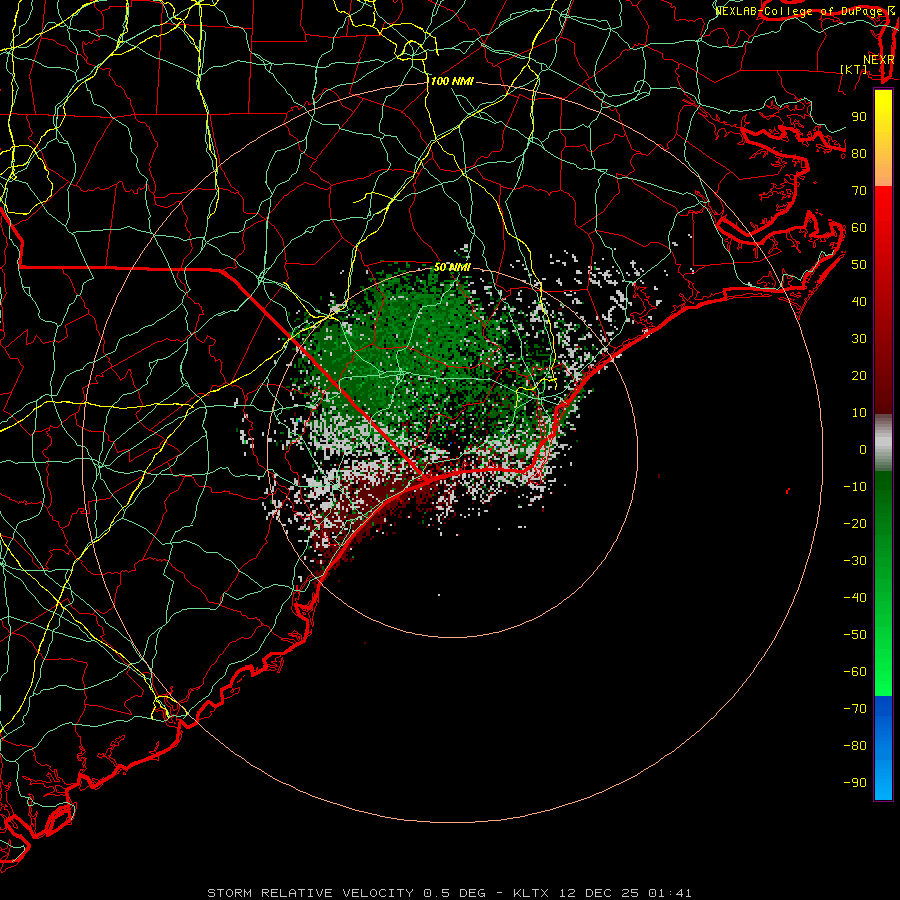Screen dimensions: 900x900
Task: Click the 100 NMI range ring label
Action: [452, 82]
